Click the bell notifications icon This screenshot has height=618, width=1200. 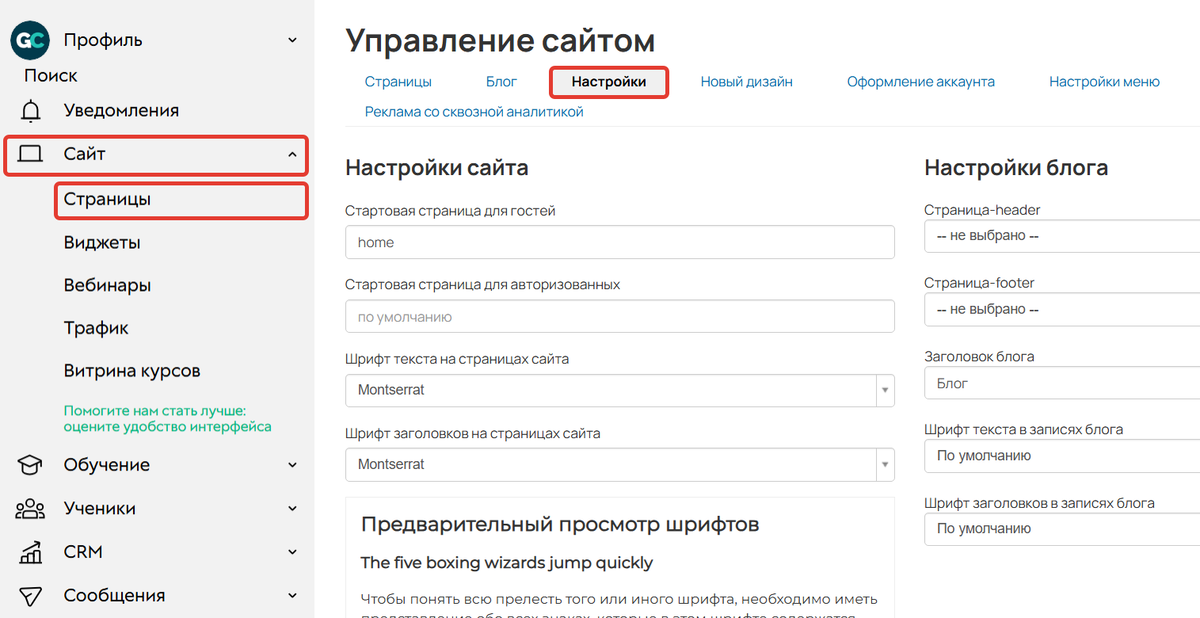[x=31, y=111]
